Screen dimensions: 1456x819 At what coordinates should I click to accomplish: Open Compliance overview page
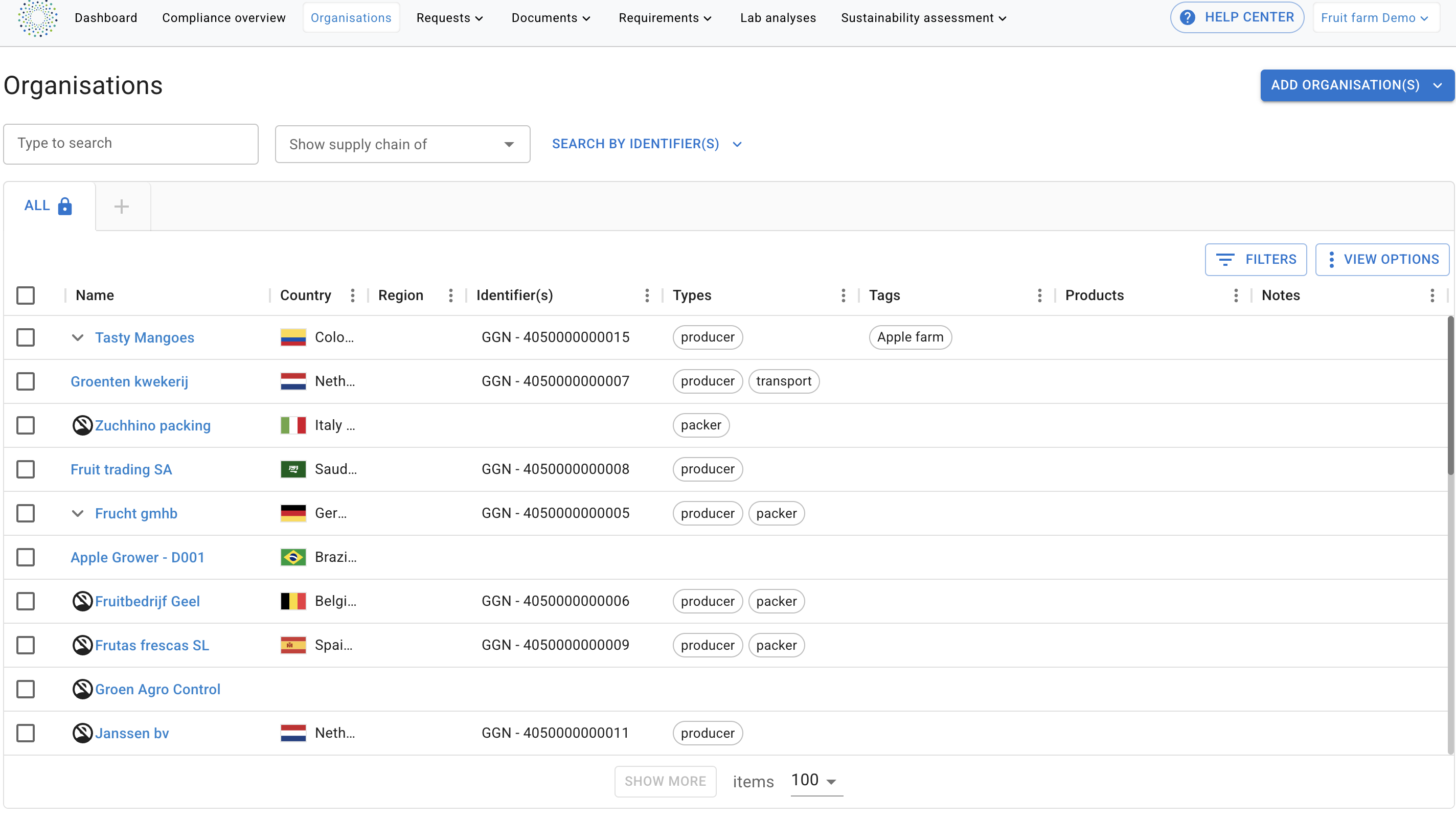(x=224, y=17)
